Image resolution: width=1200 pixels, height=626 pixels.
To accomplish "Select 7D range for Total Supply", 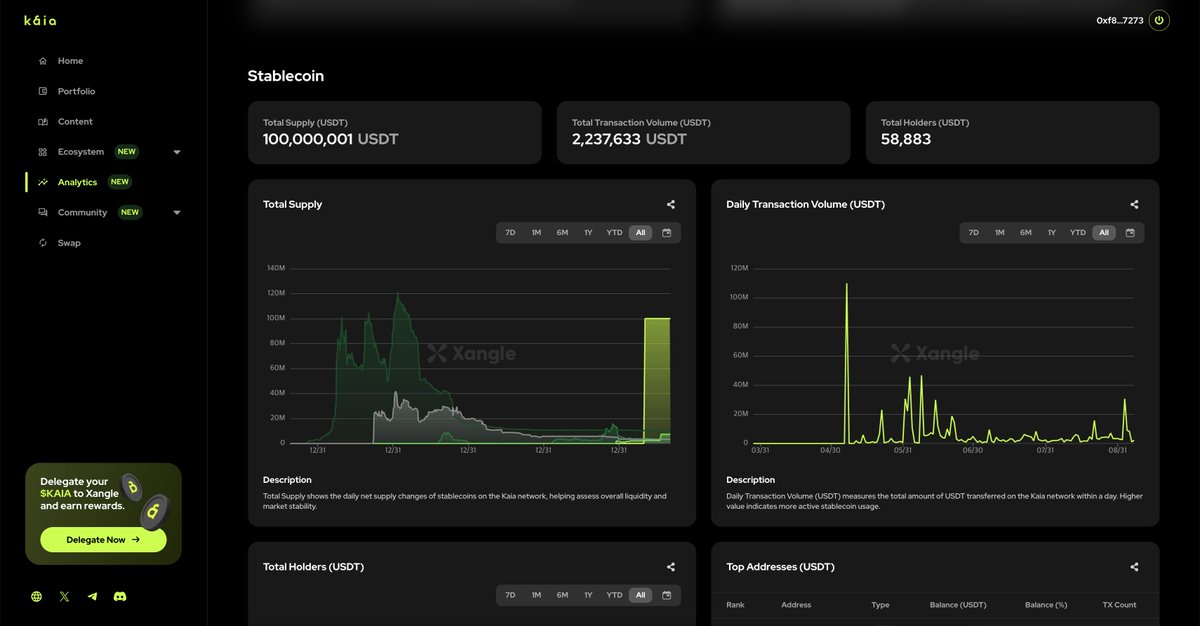I will 510,232.
